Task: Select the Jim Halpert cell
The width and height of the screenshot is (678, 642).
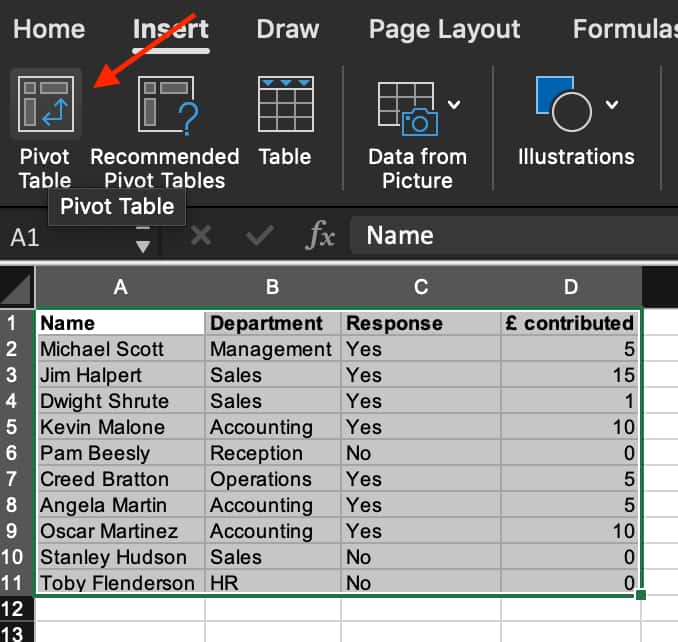Action: (x=120, y=375)
